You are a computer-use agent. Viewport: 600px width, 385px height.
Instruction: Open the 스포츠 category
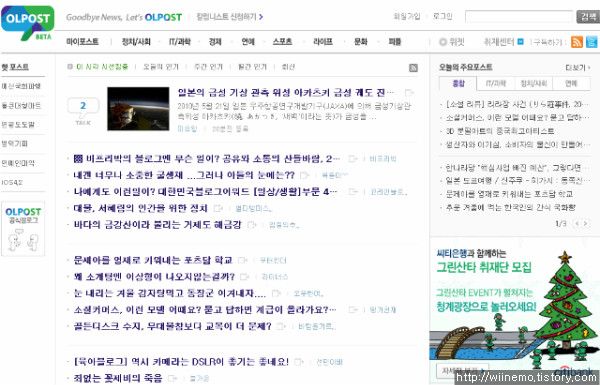click(x=282, y=42)
